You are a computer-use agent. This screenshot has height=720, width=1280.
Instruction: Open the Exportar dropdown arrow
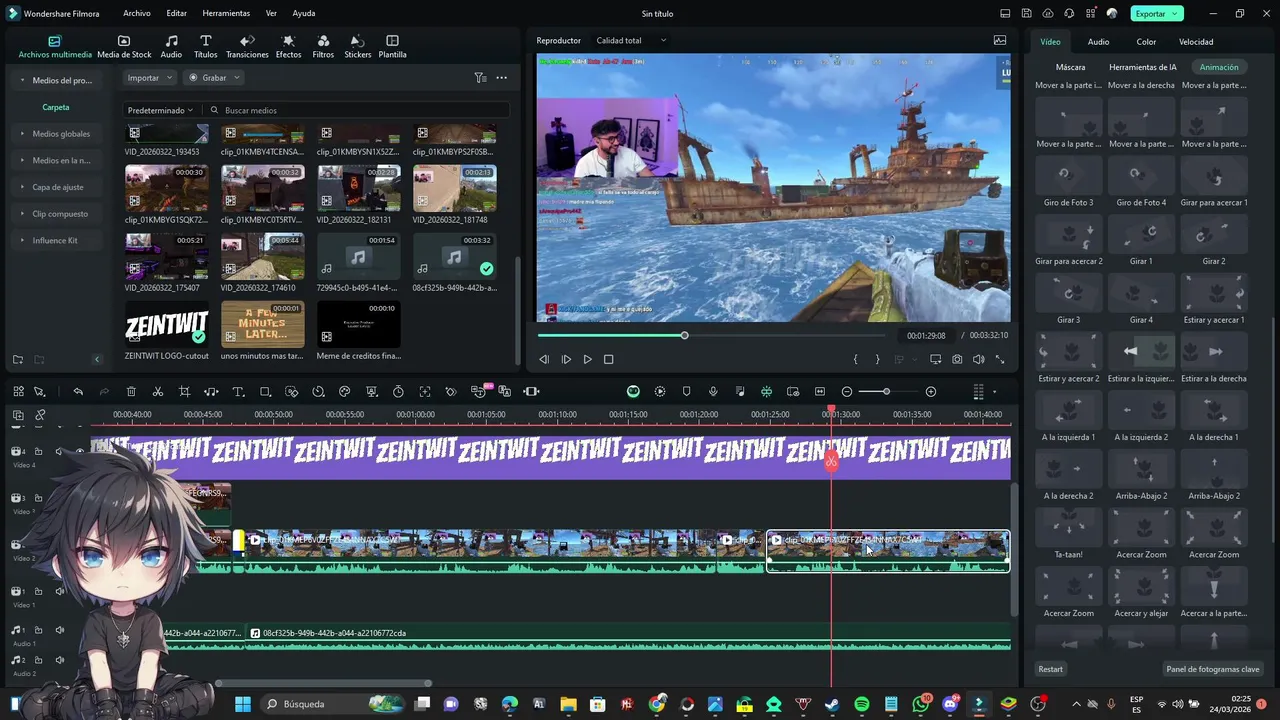pyautogui.click(x=1175, y=14)
